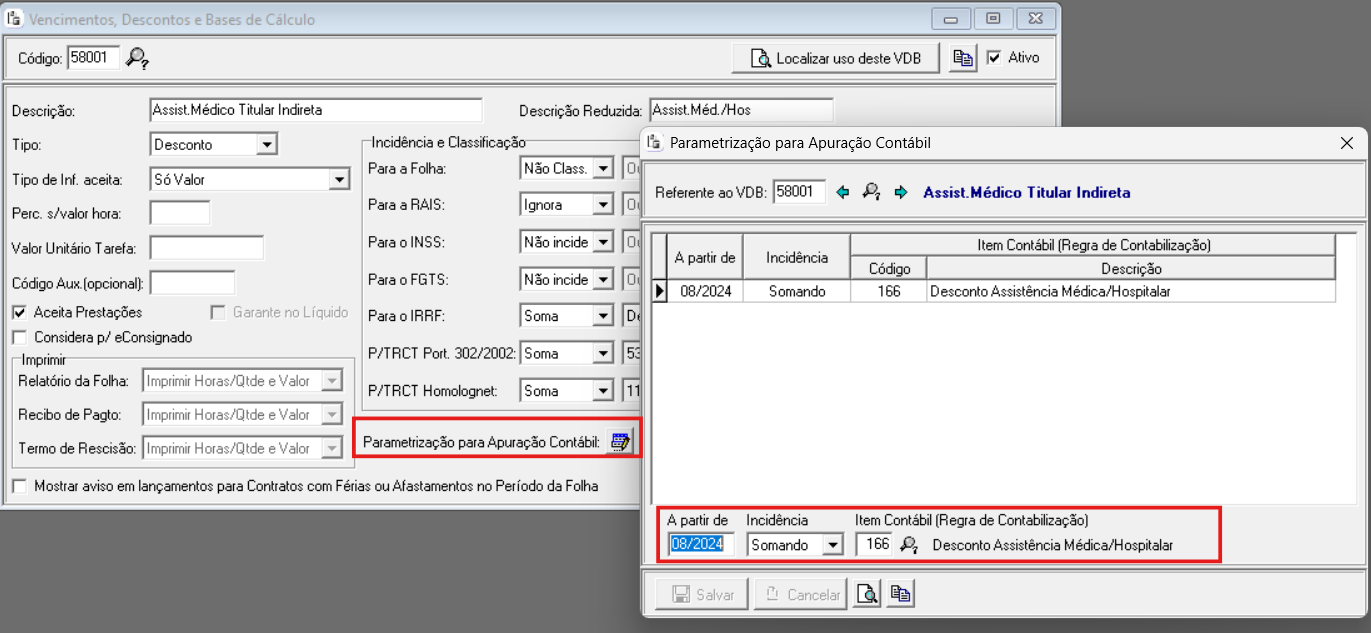Select the 166 code cell in grid
The height and width of the screenshot is (633, 1371).
point(888,291)
